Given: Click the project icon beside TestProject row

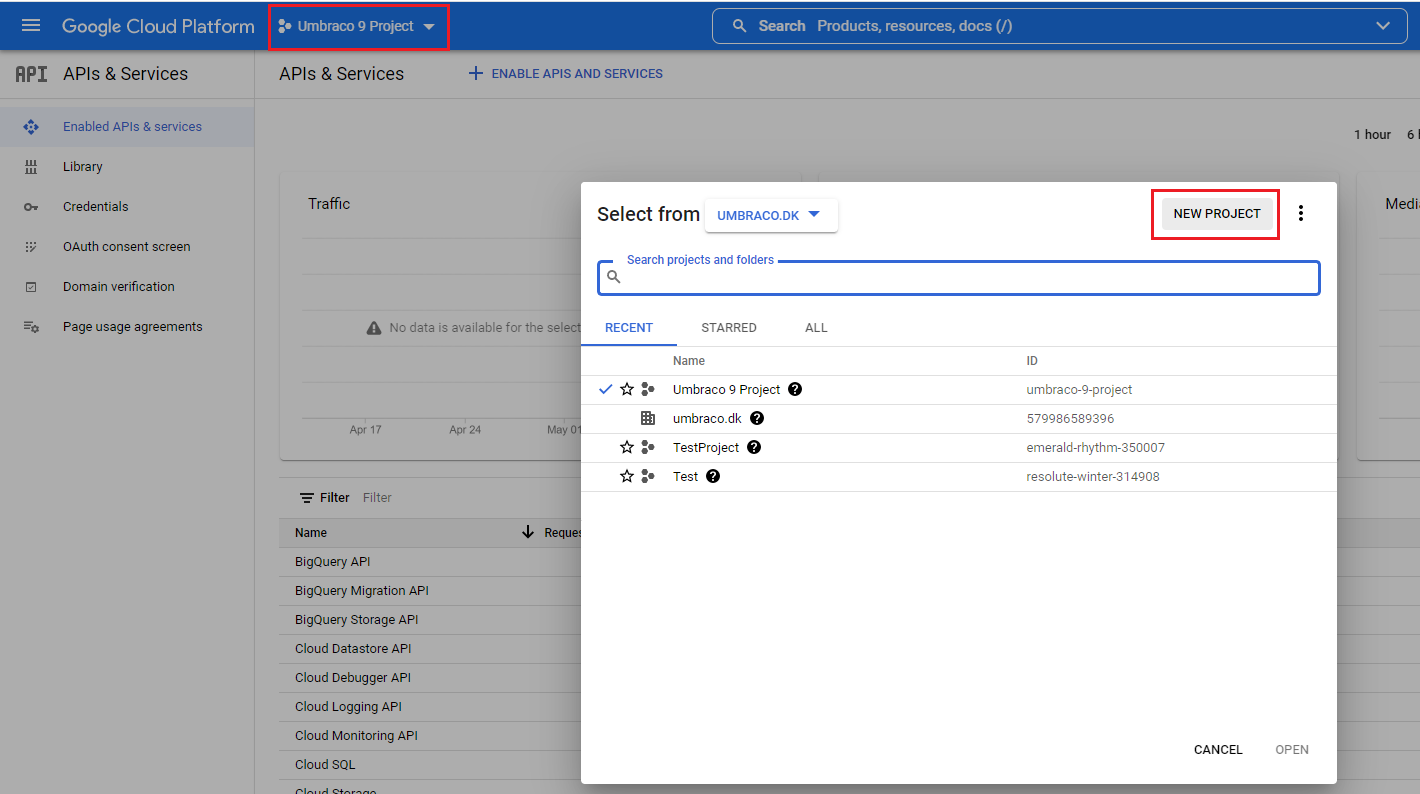Looking at the screenshot, I should click(648, 447).
